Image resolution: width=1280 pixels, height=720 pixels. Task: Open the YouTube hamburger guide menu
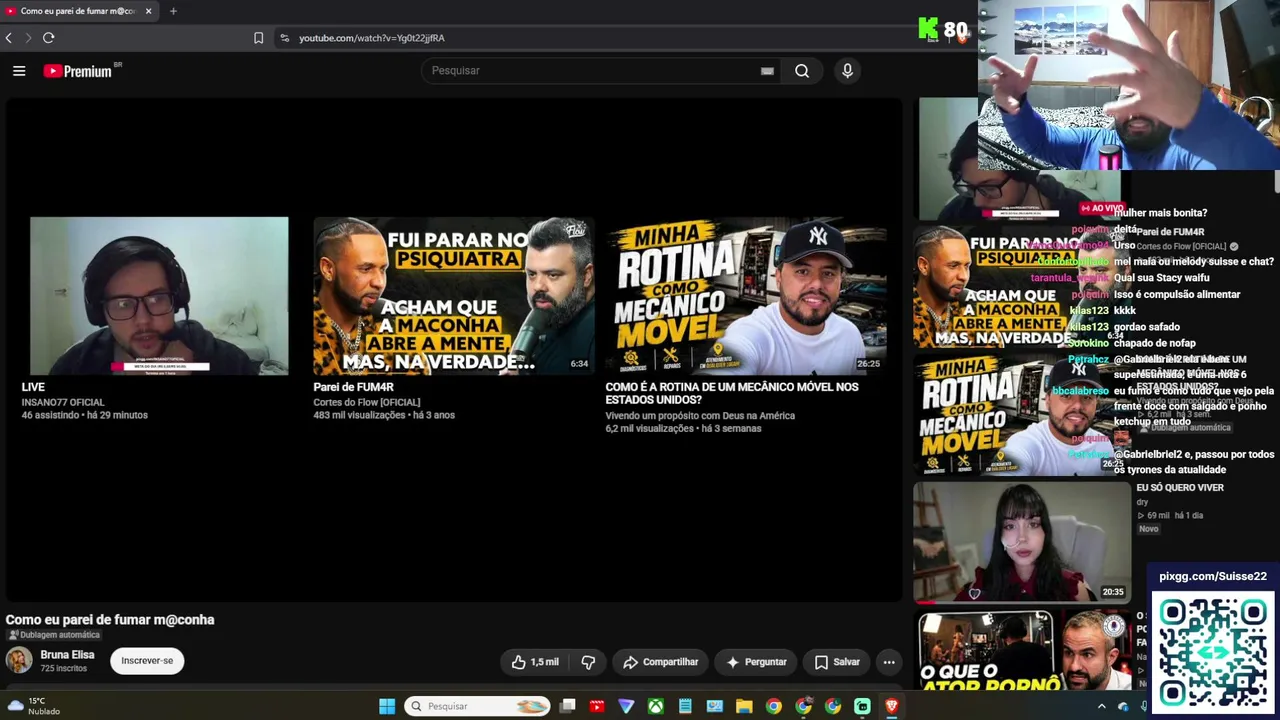[19, 71]
